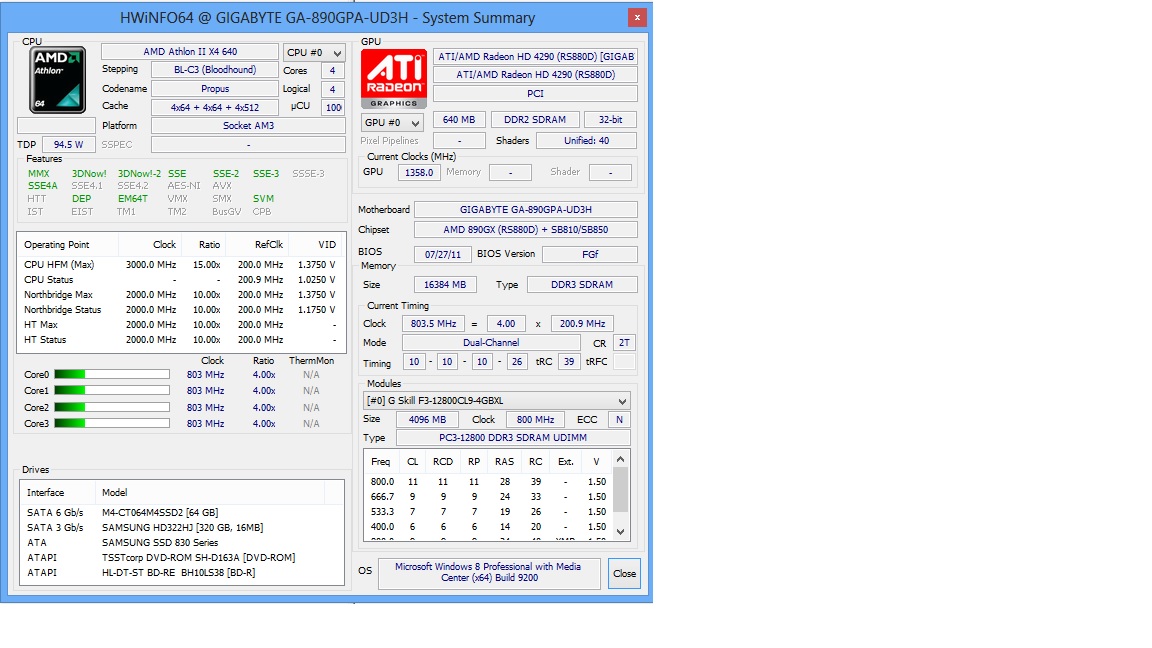The width and height of the screenshot is (1152, 648).
Task: Click the SSE-3 feature label
Action: pyautogui.click(x=266, y=173)
